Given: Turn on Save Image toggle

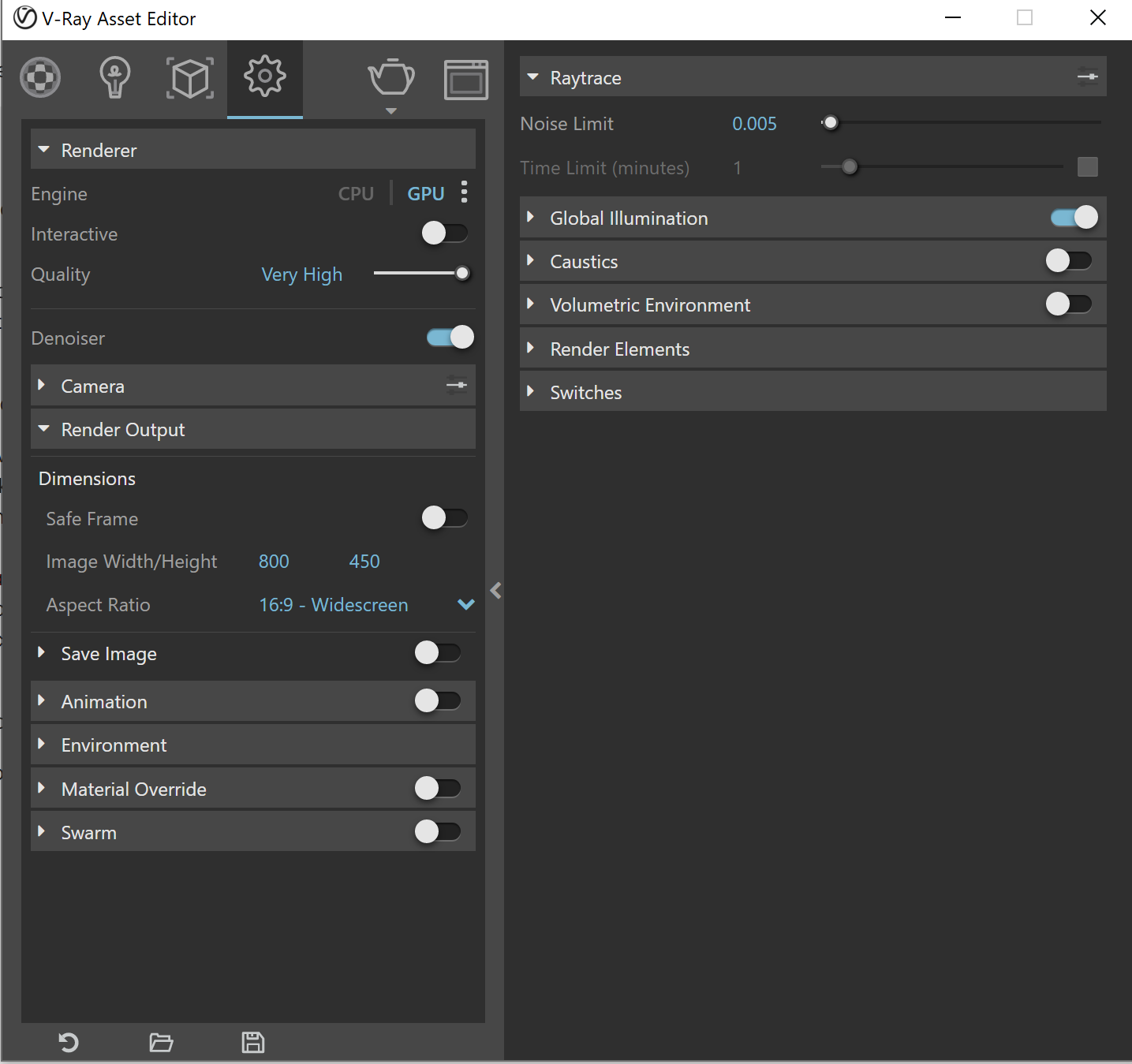Looking at the screenshot, I should (x=438, y=652).
